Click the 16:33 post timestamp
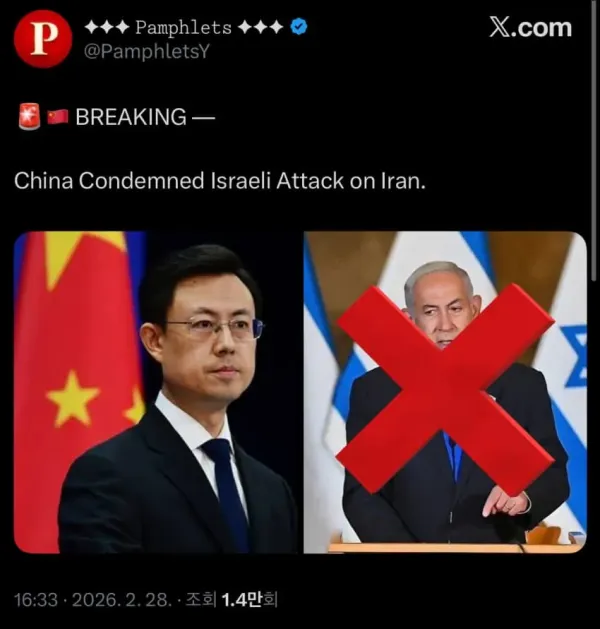The height and width of the screenshot is (629, 600). [x=36, y=600]
